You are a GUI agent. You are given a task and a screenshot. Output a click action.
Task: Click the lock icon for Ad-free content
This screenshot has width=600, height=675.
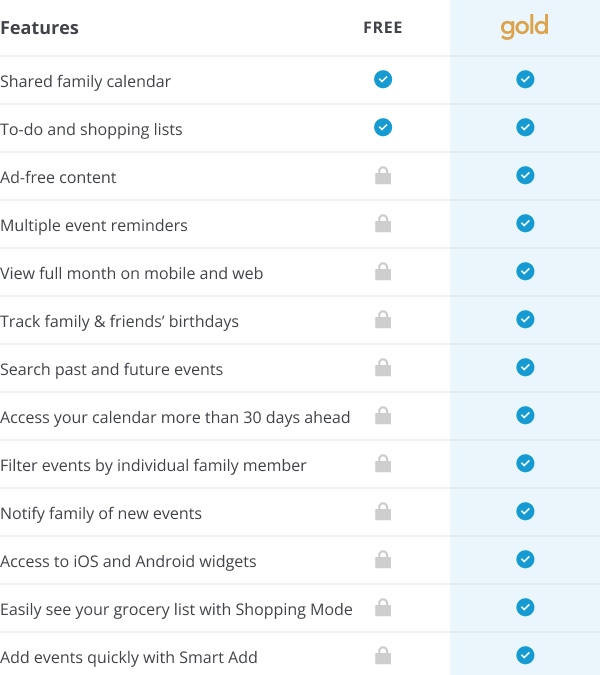[383, 176]
